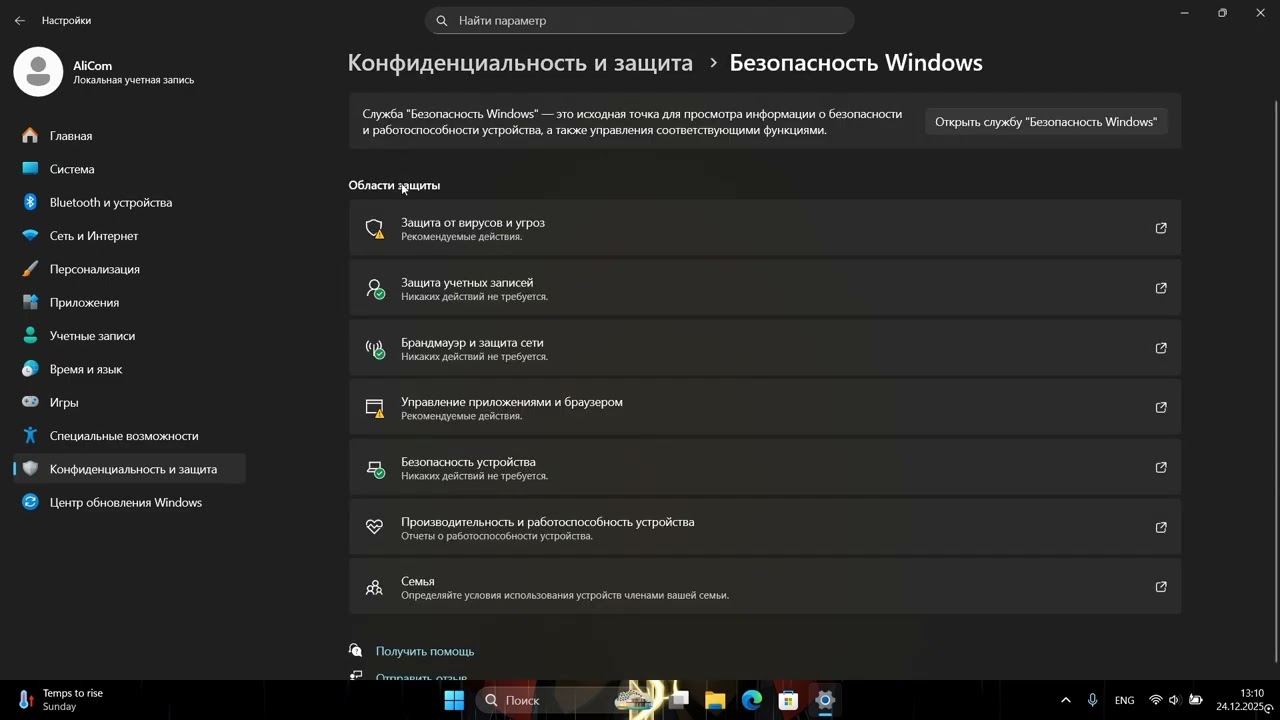The height and width of the screenshot is (720, 1280).
Task: Click AliCom account name
Action: (x=92, y=66)
